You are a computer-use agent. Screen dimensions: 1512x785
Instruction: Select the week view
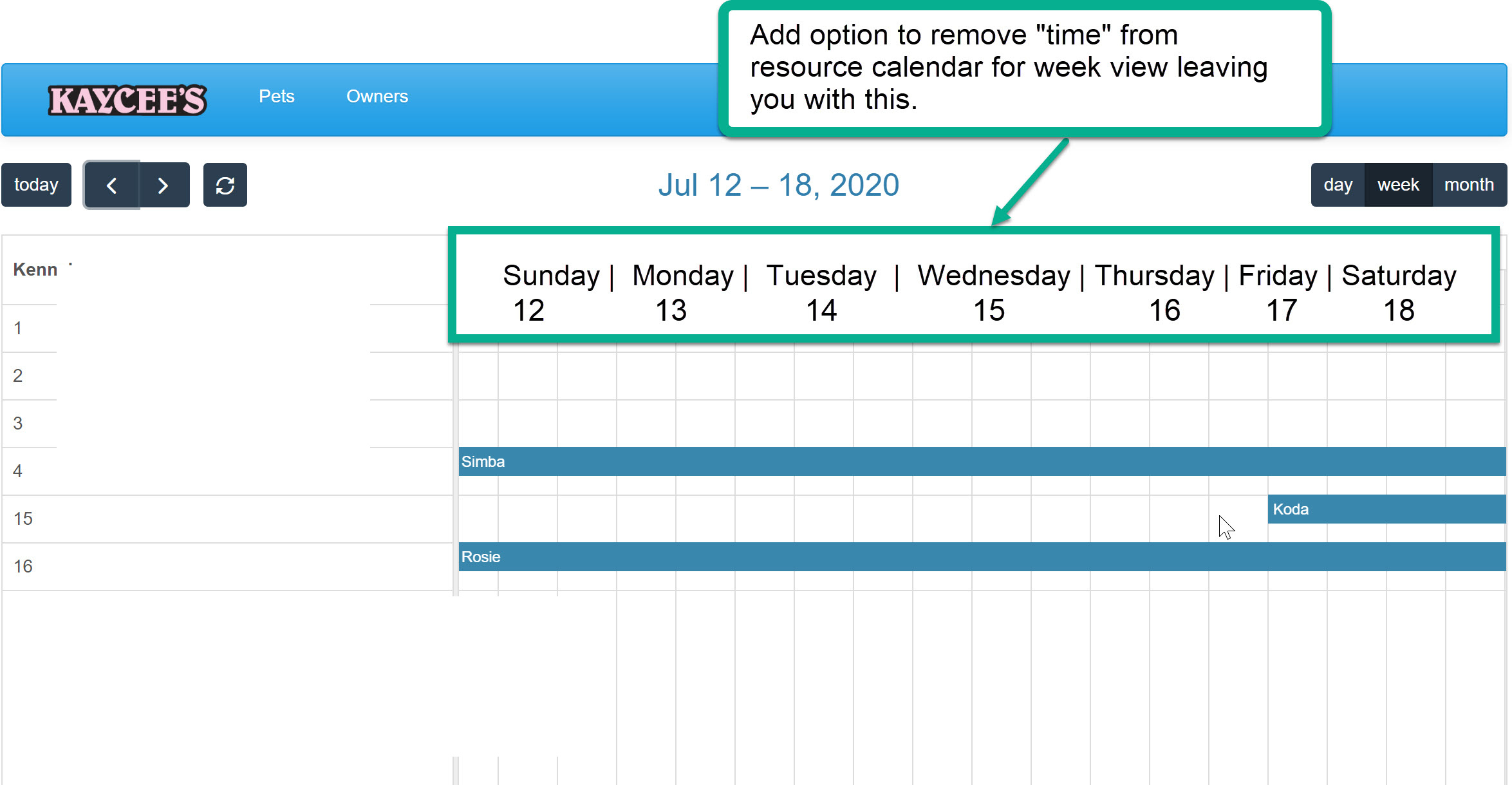1398,185
